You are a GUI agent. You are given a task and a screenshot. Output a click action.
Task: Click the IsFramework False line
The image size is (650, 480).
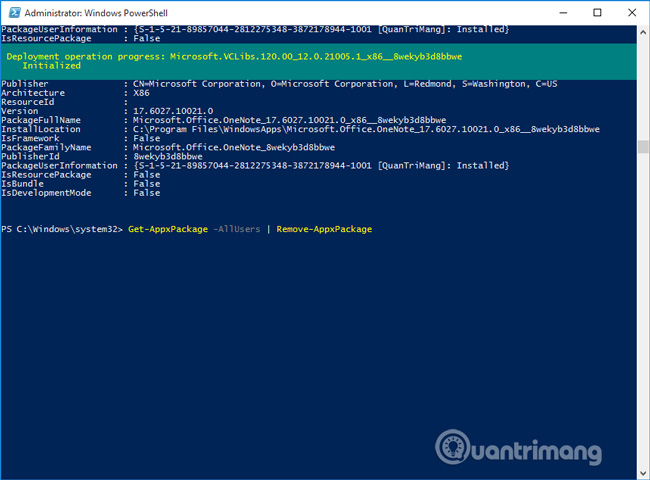(80, 138)
